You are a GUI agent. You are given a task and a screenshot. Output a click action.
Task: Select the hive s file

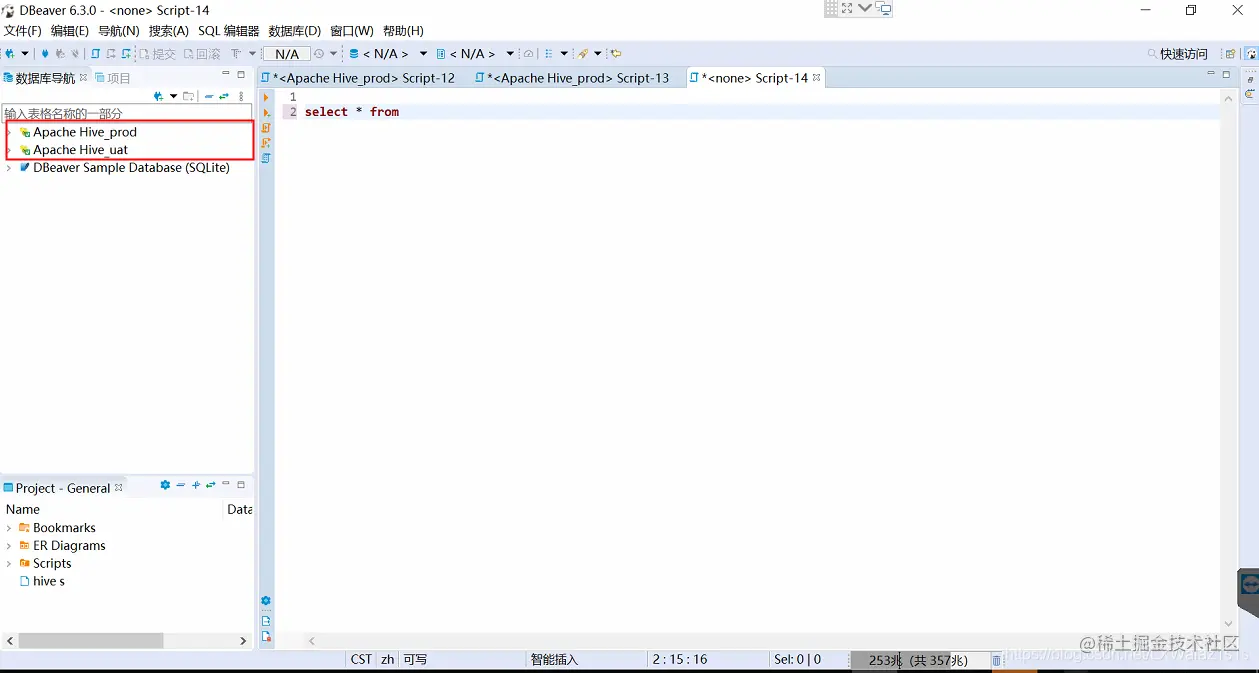(x=49, y=581)
